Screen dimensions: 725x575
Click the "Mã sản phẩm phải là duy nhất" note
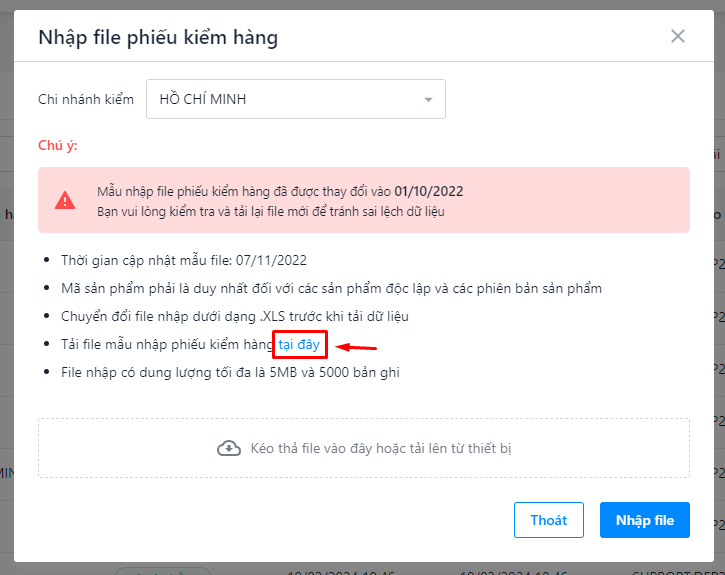point(332,288)
